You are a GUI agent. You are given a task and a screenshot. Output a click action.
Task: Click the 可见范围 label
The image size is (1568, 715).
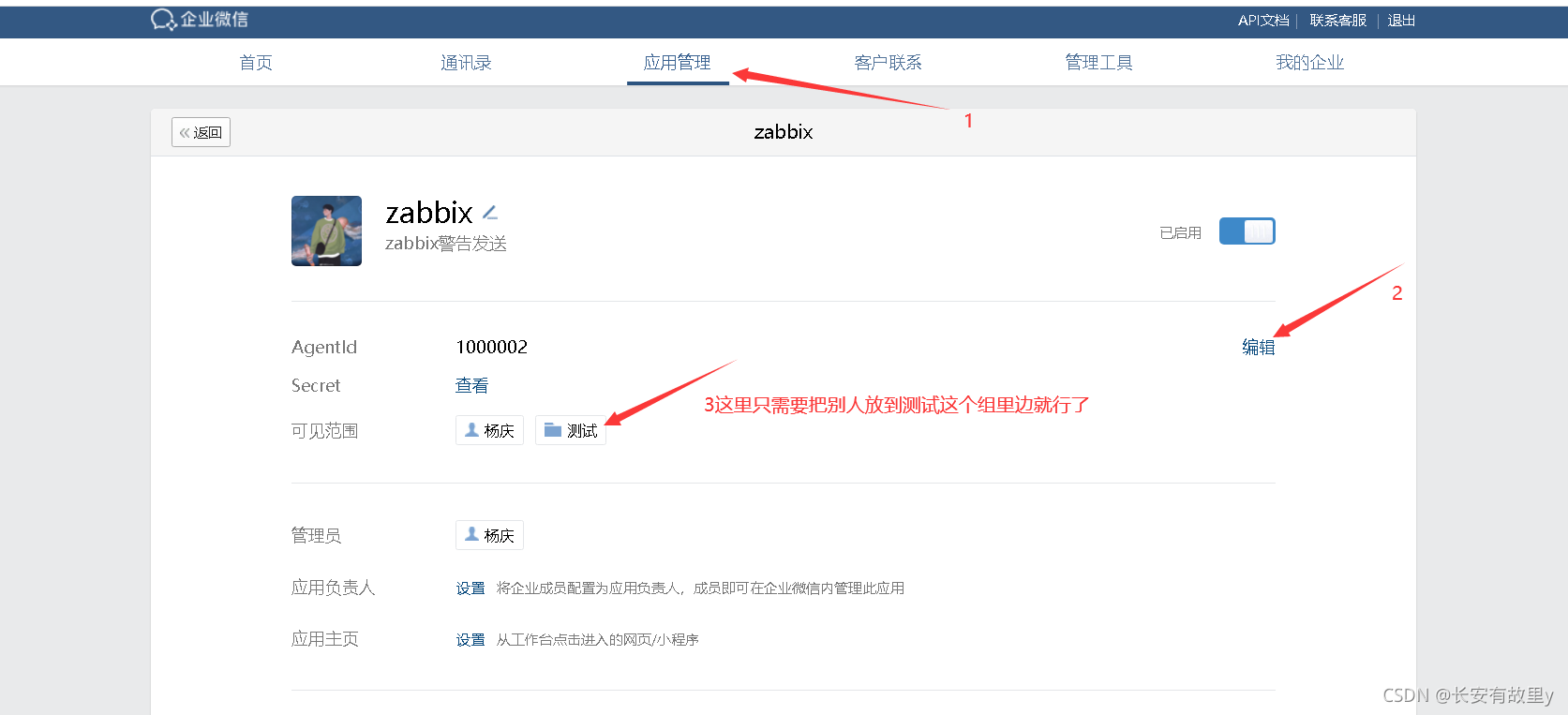(x=324, y=431)
